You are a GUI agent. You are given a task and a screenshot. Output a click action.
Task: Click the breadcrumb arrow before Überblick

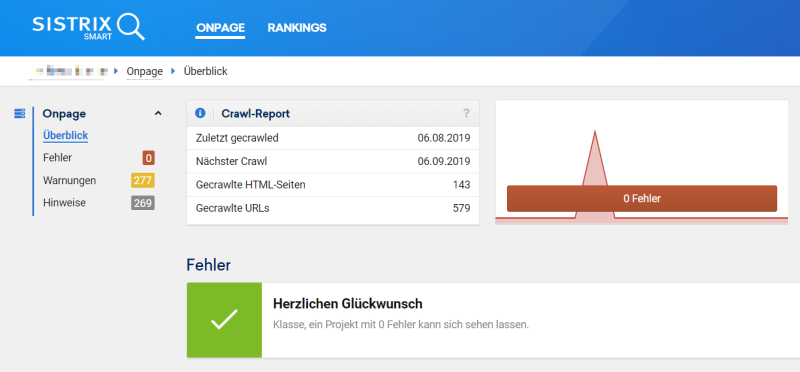(173, 71)
